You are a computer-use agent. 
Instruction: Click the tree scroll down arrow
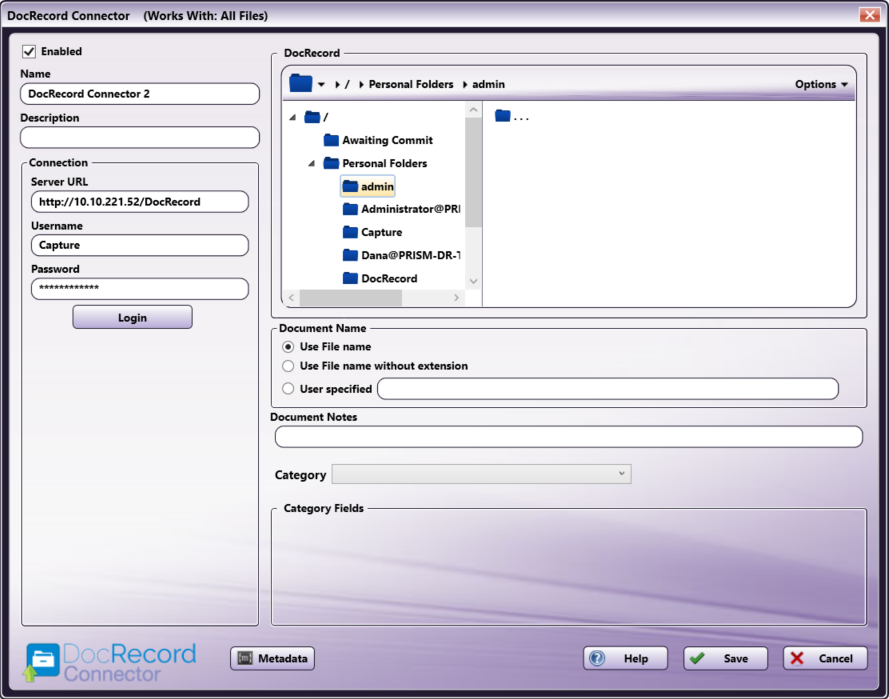click(x=473, y=281)
